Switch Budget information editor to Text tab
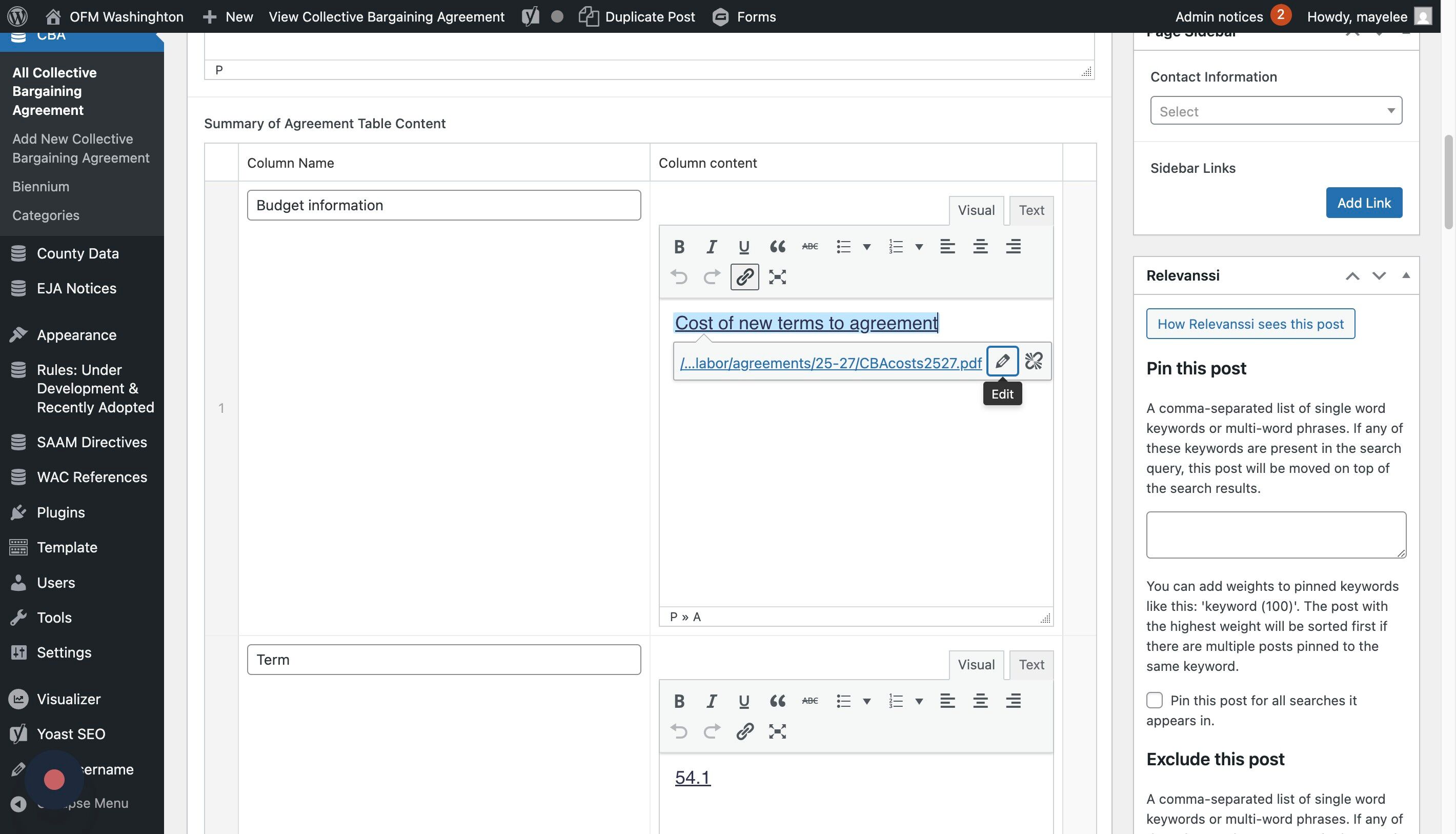The width and height of the screenshot is (1456, 834). pos(1031,210)
